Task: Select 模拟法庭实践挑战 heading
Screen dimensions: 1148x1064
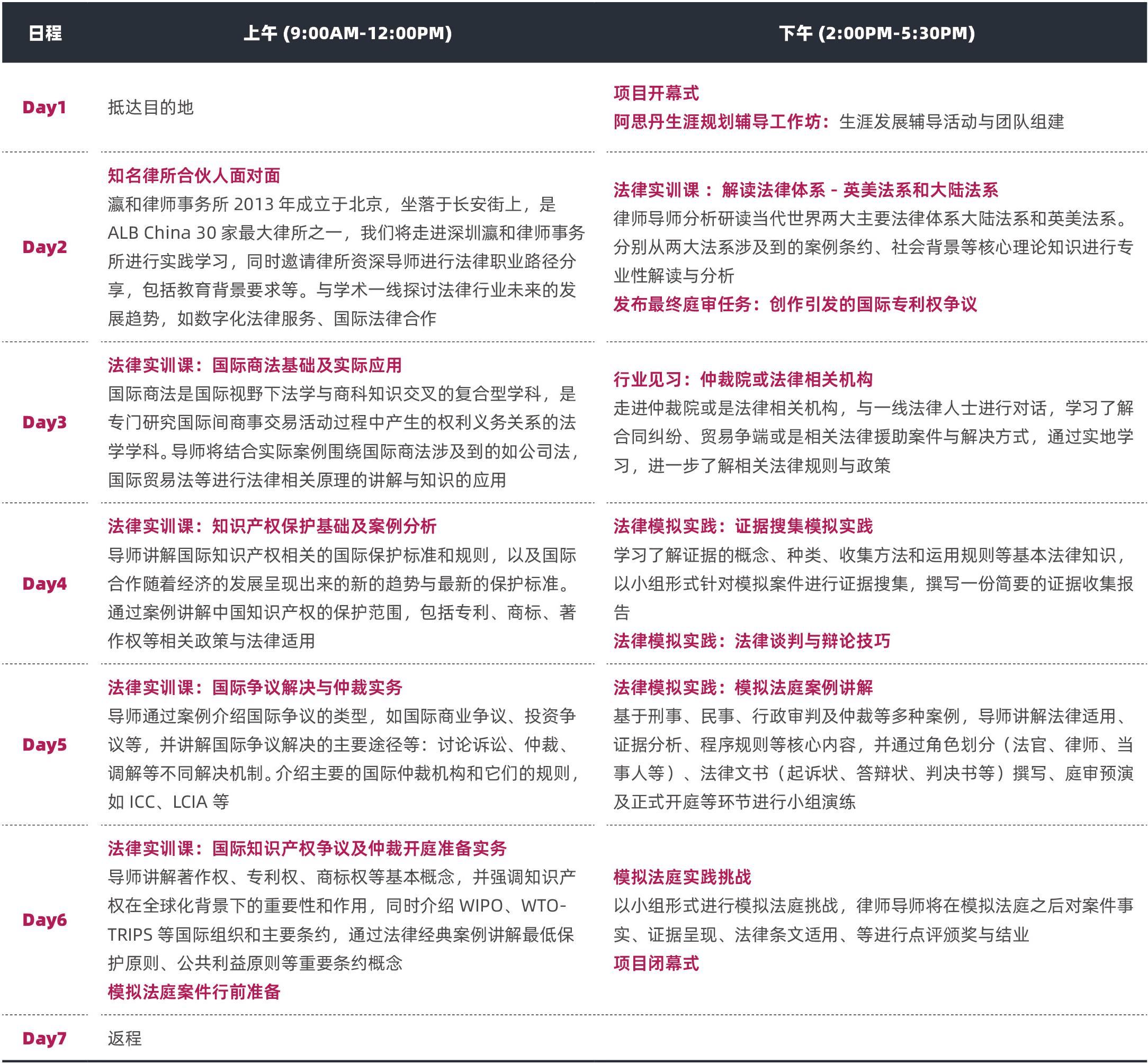Action: click(682, 878)
